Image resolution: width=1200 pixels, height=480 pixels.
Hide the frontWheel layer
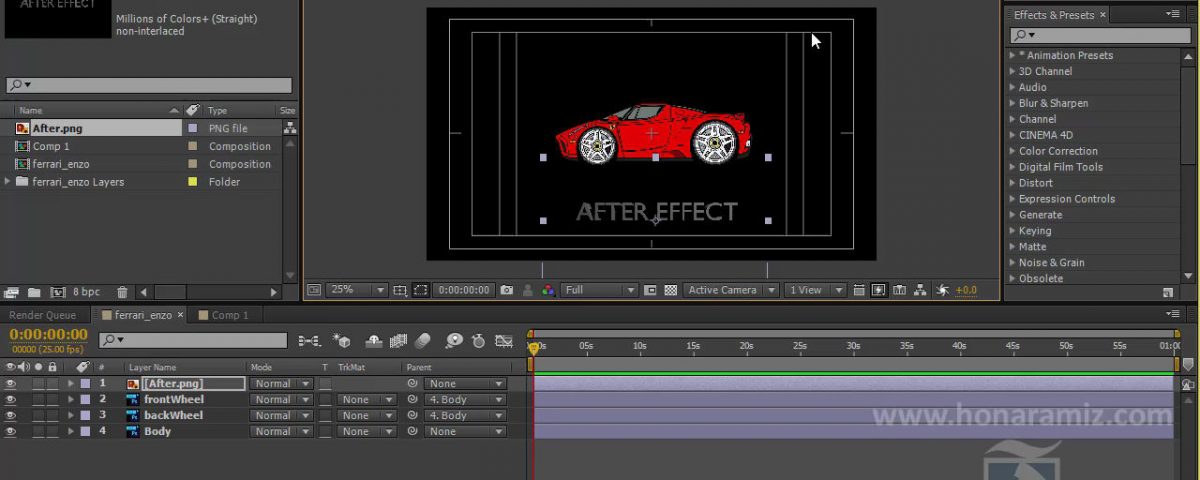coord(11,400)
